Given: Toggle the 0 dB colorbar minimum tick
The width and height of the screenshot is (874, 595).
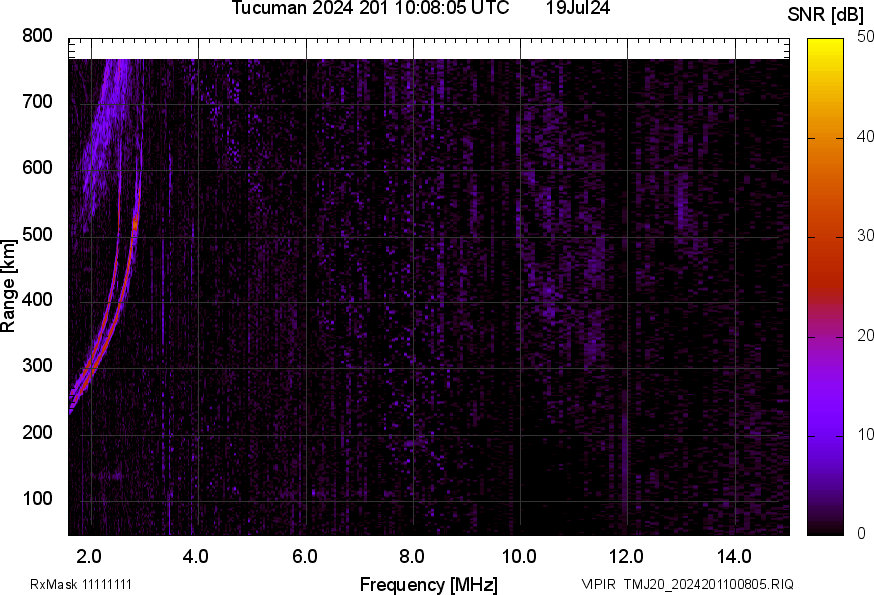Looking at the screenshot, I should [x=862, y=534].
